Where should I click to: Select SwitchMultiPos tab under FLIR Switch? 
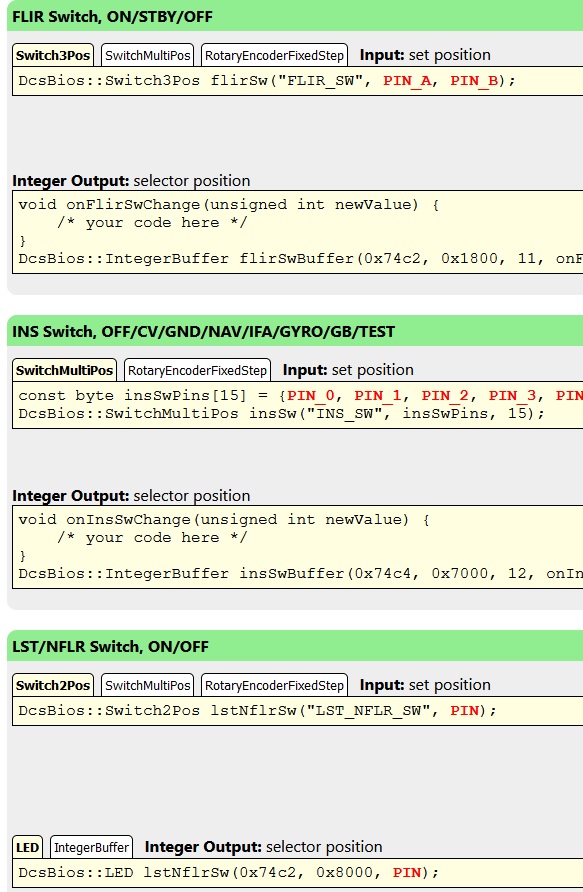(x=147, y=55)
